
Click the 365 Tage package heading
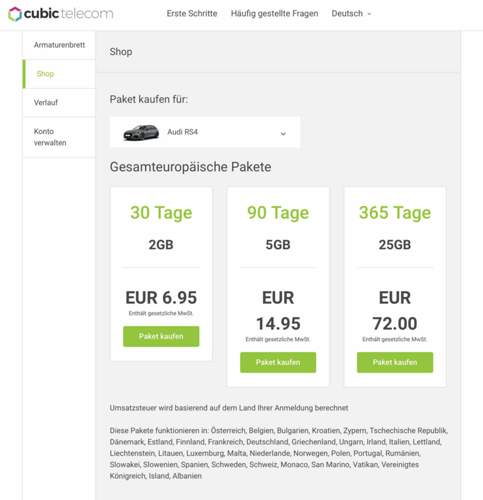395,213
